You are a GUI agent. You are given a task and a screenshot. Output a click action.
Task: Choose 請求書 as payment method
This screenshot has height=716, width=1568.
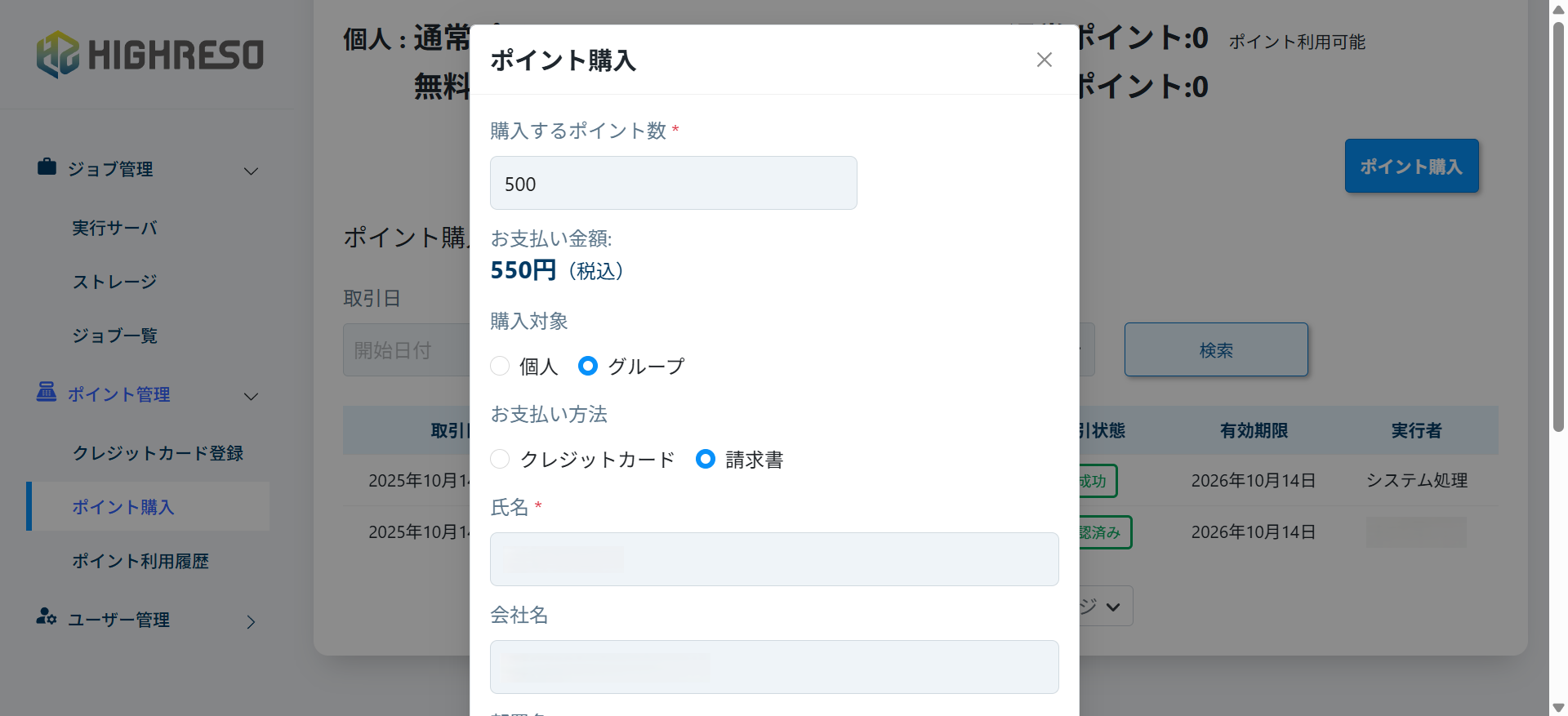(706, 459)
